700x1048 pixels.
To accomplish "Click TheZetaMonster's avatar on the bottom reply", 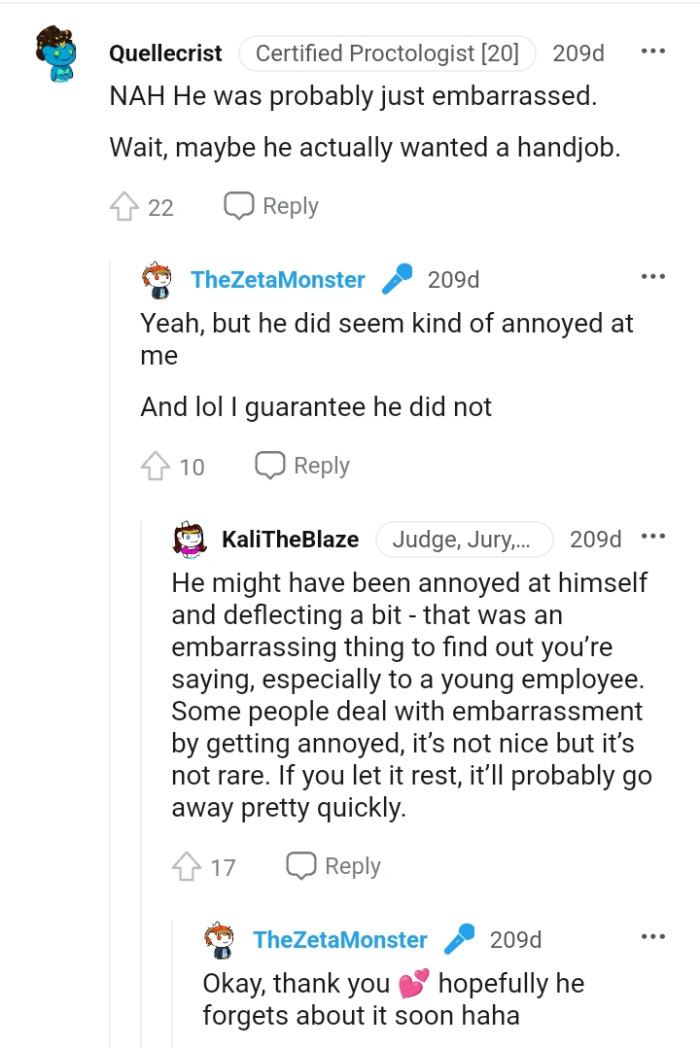I will (218, 939).
